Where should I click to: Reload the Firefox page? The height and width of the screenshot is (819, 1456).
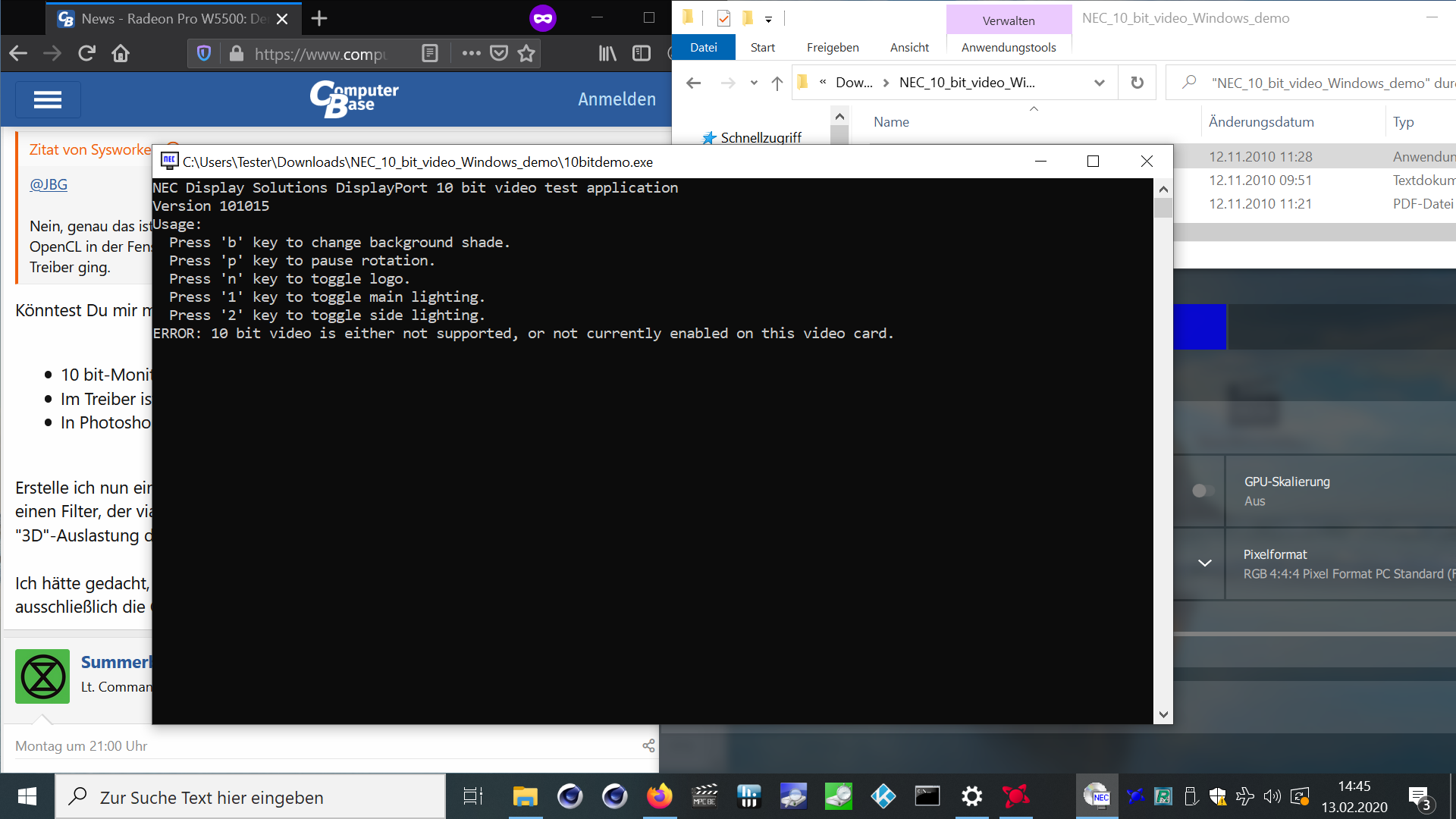(86, 53)
